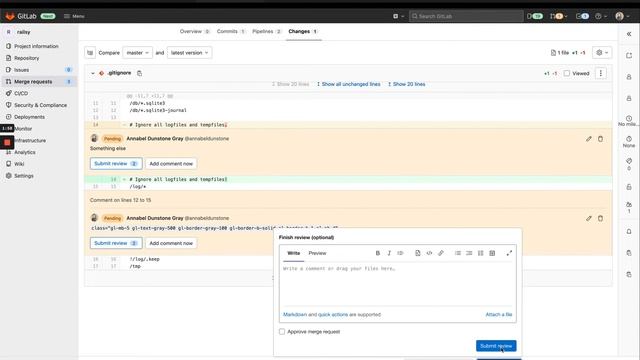Apply strikethrough in editor toolbar
This screenshot has width=640, height=360.
coord(400,253)
